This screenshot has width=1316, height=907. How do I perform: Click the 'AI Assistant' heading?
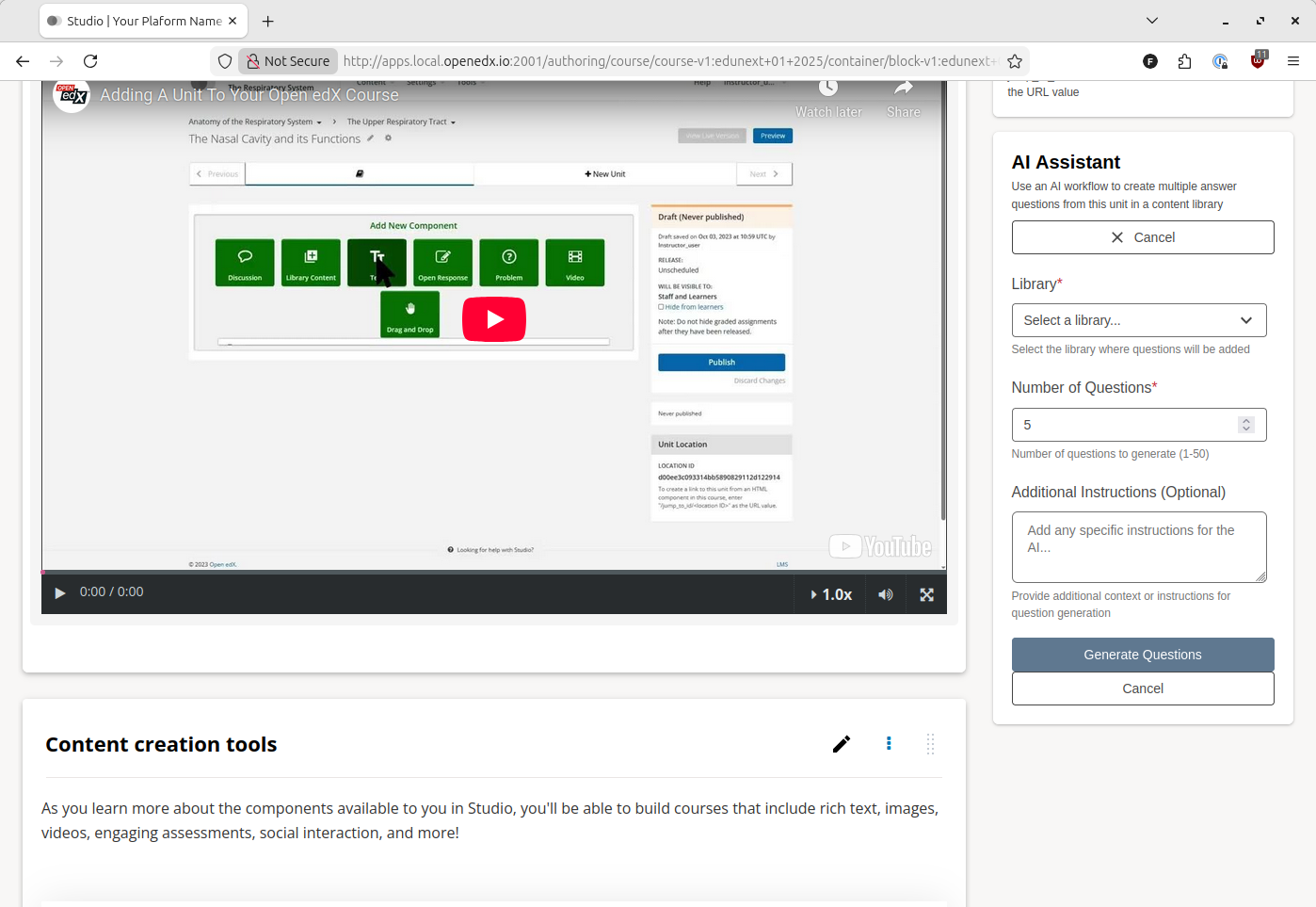(x=1066, y=162)
